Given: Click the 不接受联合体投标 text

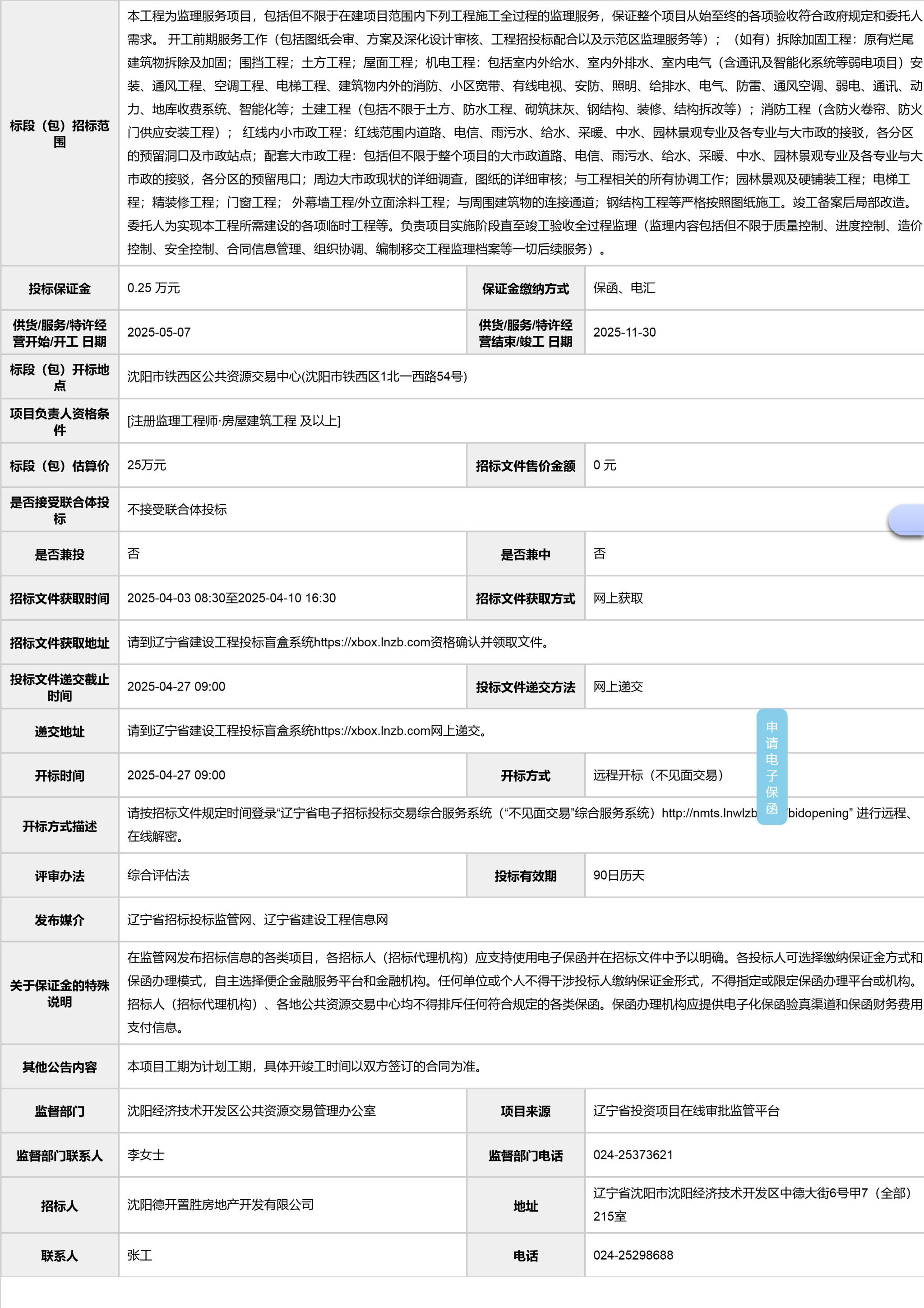Looking at the screenshot, I should (x=176, y=509).
